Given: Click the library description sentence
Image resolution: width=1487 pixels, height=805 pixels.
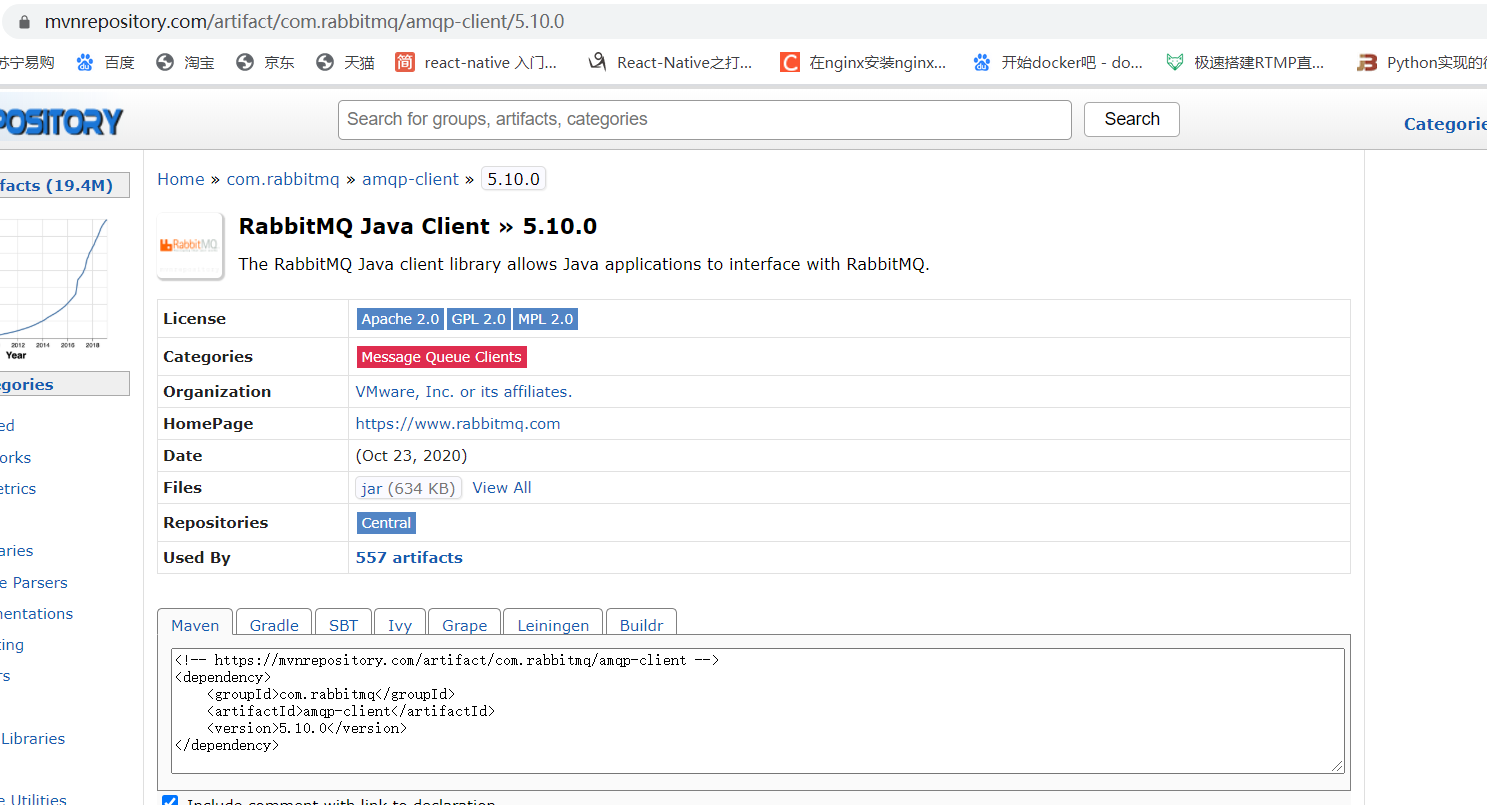Looking at the screenshot, I should [584, 265].
